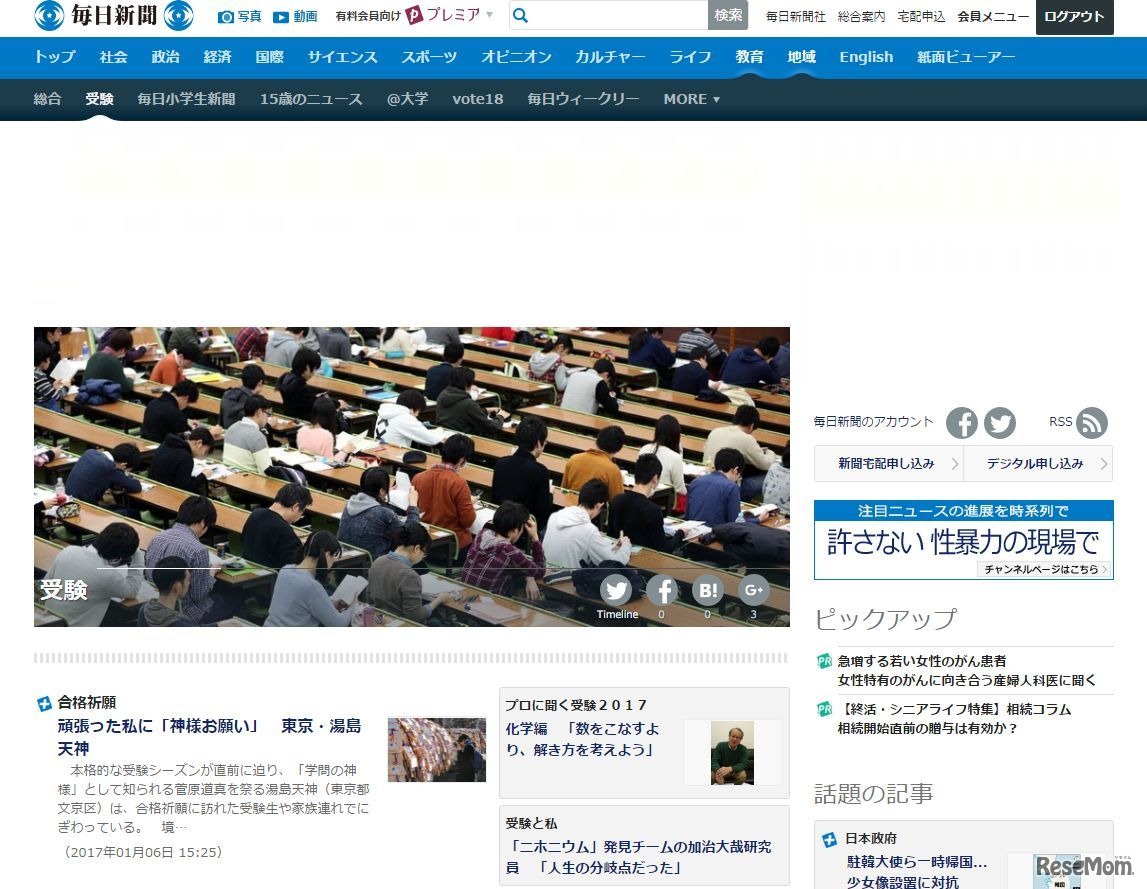Share via the Twitter Timeline icon

click(616, 590)
